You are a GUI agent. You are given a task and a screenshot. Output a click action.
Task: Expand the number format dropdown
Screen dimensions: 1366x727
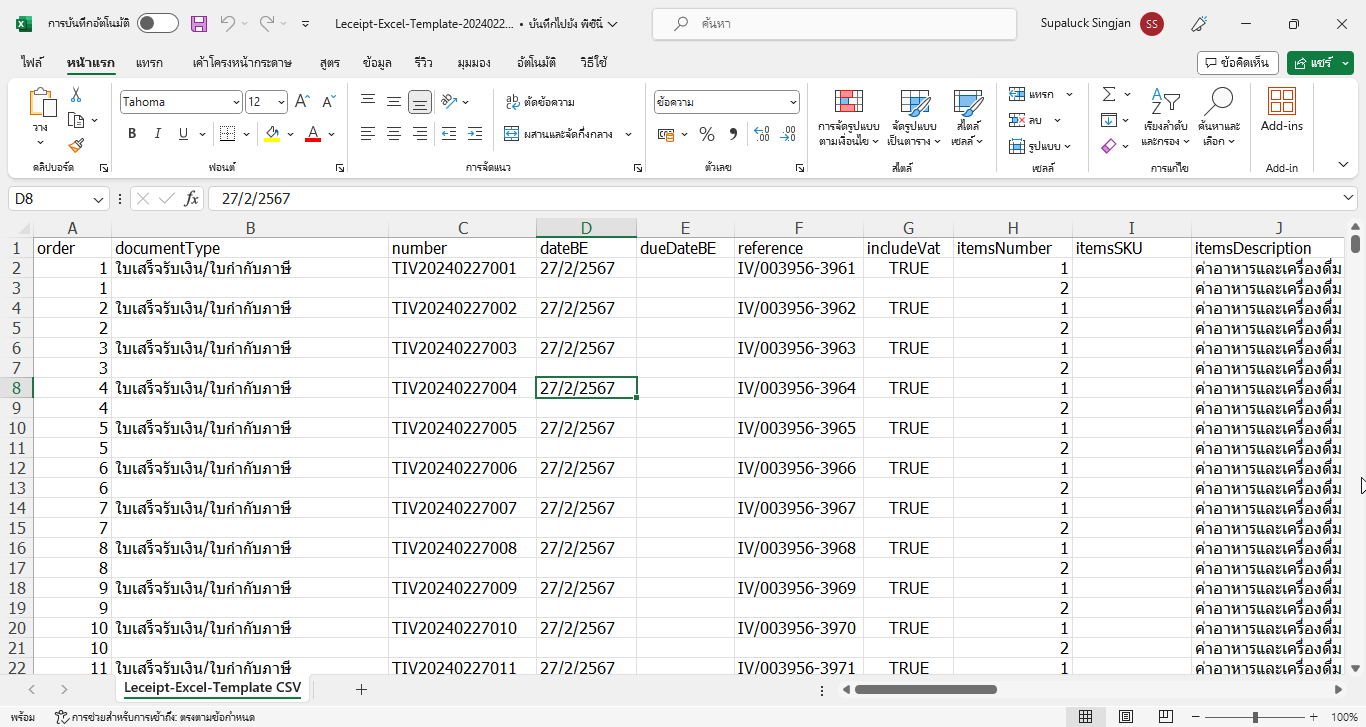(x=793, y=102)
